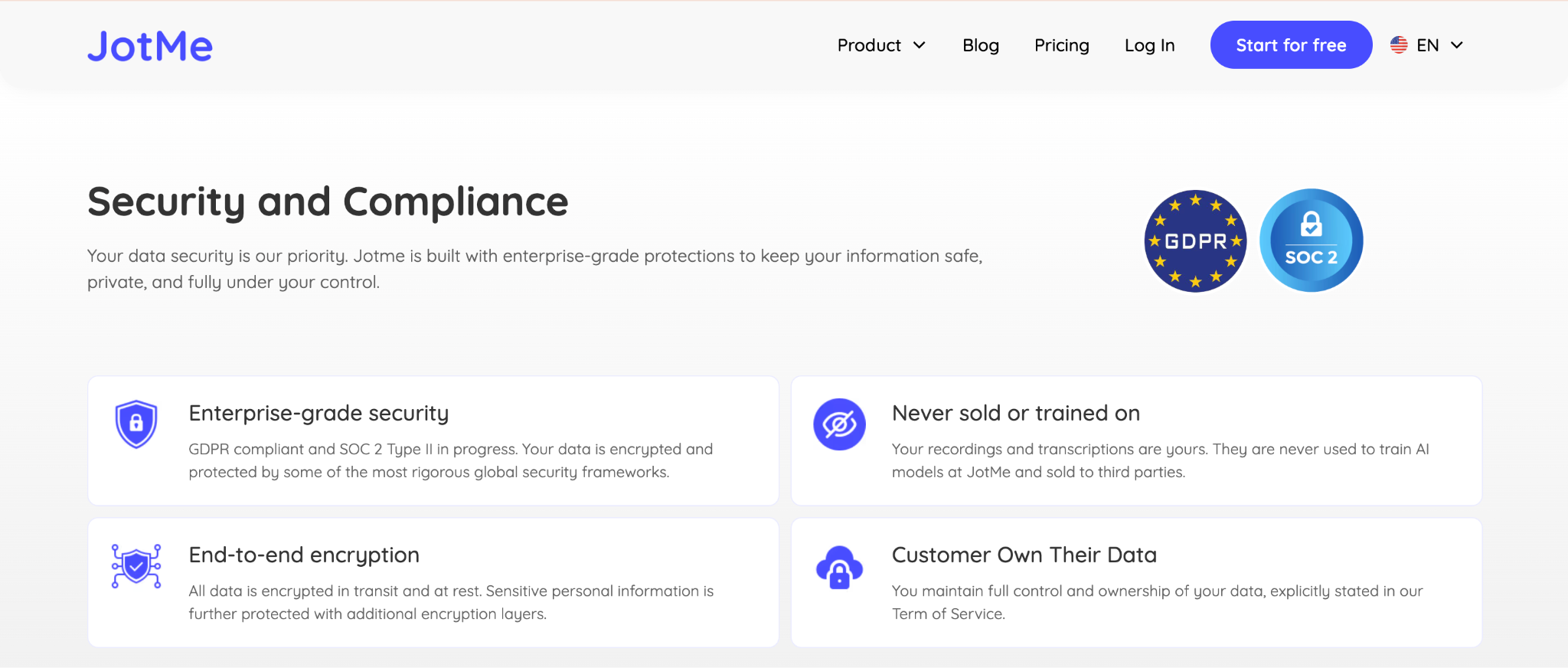Click the 'Your recordings and transcriptions' description

click(1161, 460)
